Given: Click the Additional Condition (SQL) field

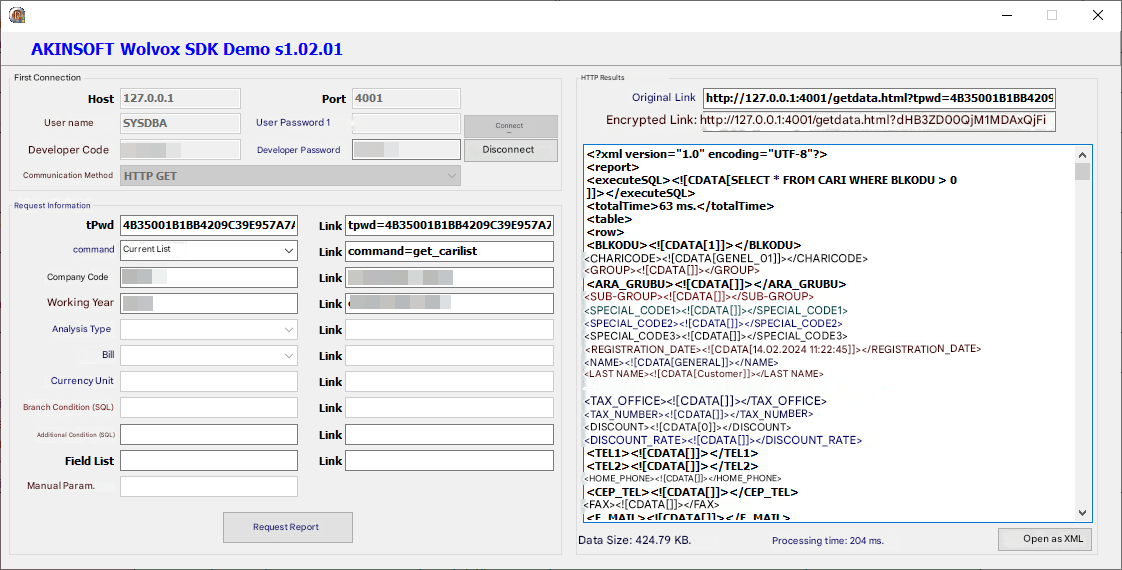Looking at the screenshot, I should (209, 434).
